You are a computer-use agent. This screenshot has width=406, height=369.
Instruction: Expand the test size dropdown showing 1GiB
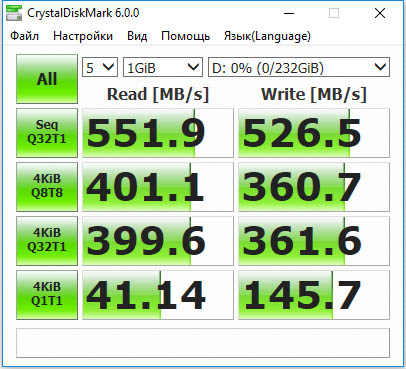163,68
